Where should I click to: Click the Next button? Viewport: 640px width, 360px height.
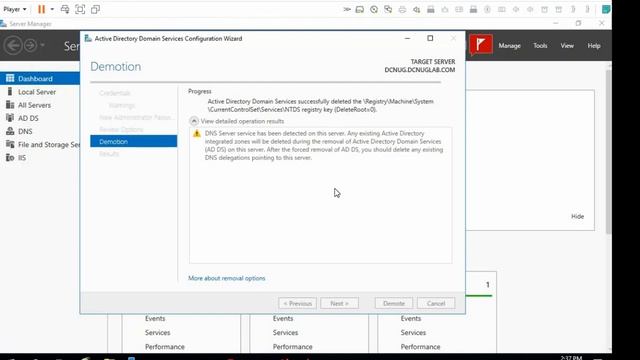point(339,303)
